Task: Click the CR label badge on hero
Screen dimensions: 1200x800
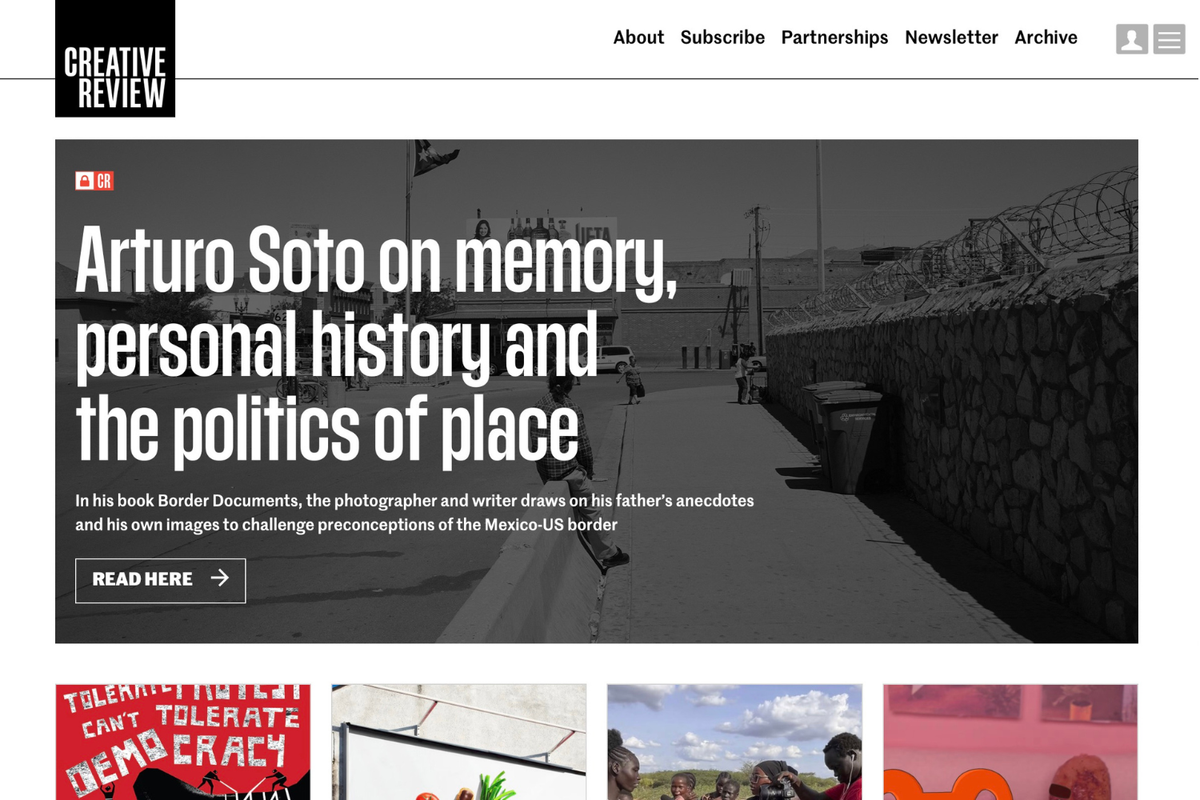Action: tap(104, 181)
